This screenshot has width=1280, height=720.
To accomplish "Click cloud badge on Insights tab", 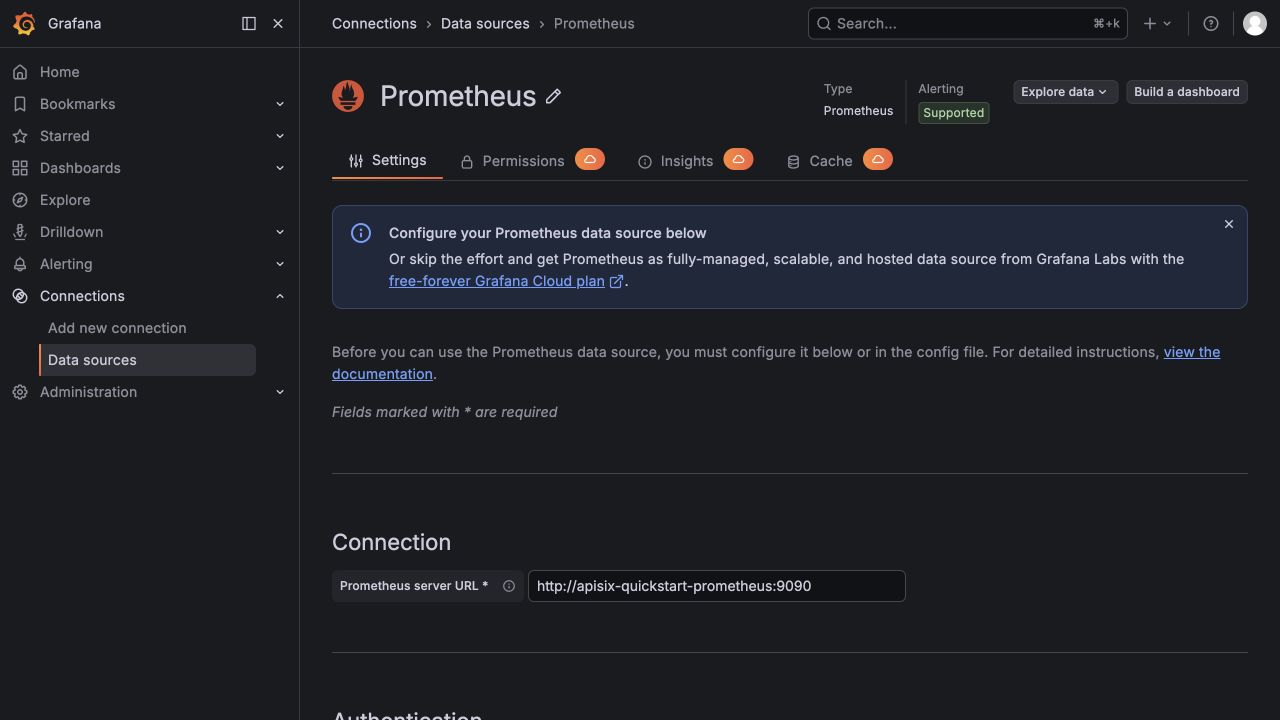I will pos(738,159).
